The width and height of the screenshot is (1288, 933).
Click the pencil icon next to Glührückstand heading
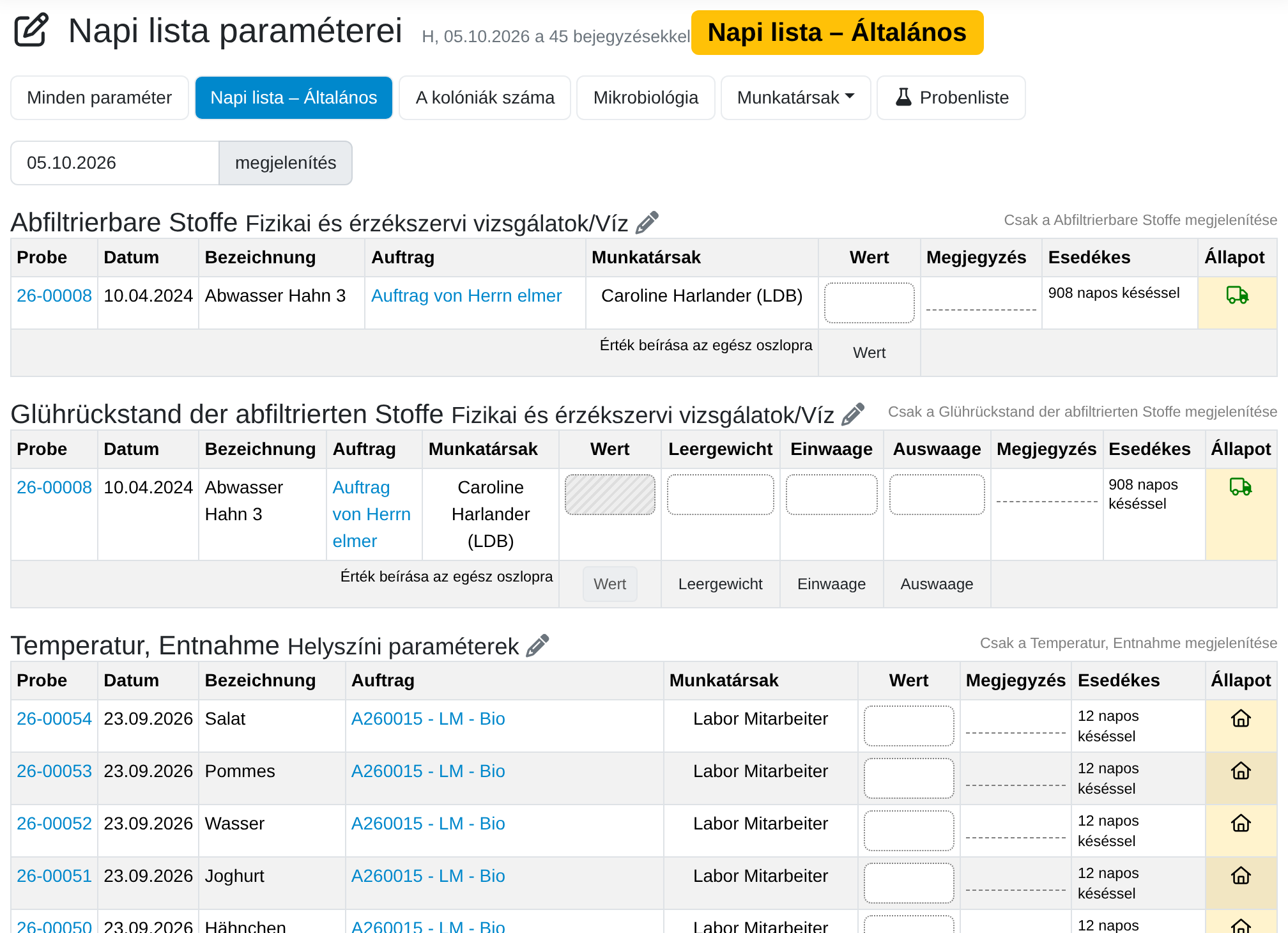[x=853, y=414]
